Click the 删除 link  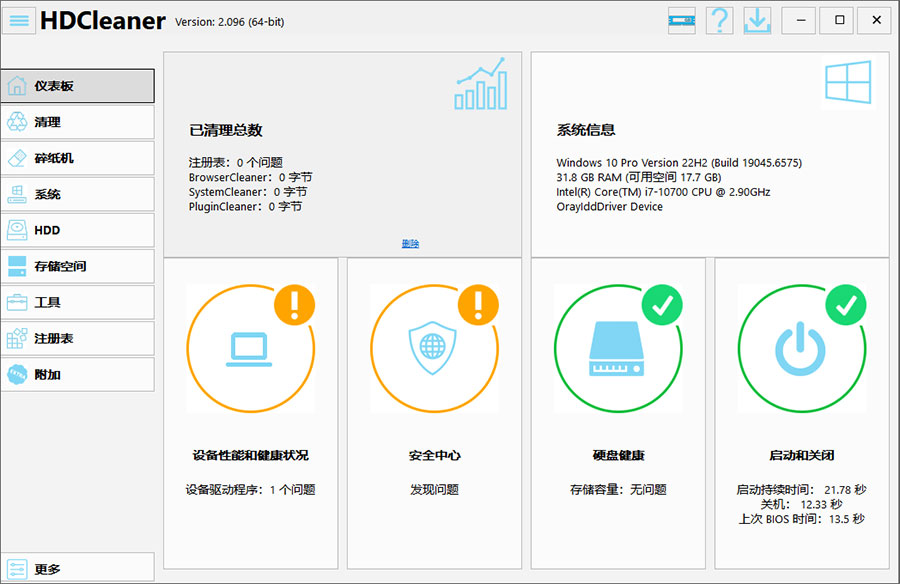410,243
